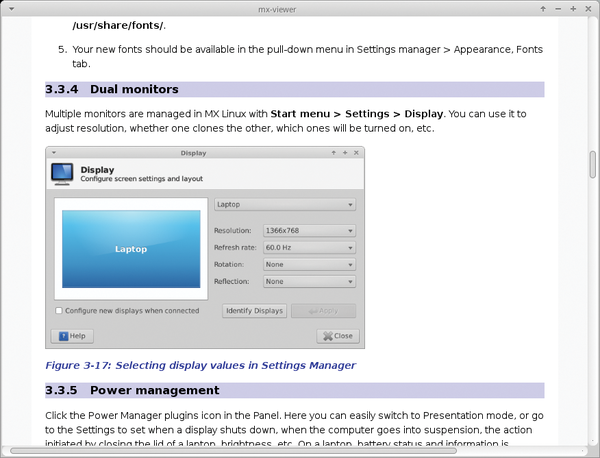Click the Figure 3-17 caption link

pyautogui.click(x=201, y=365)
